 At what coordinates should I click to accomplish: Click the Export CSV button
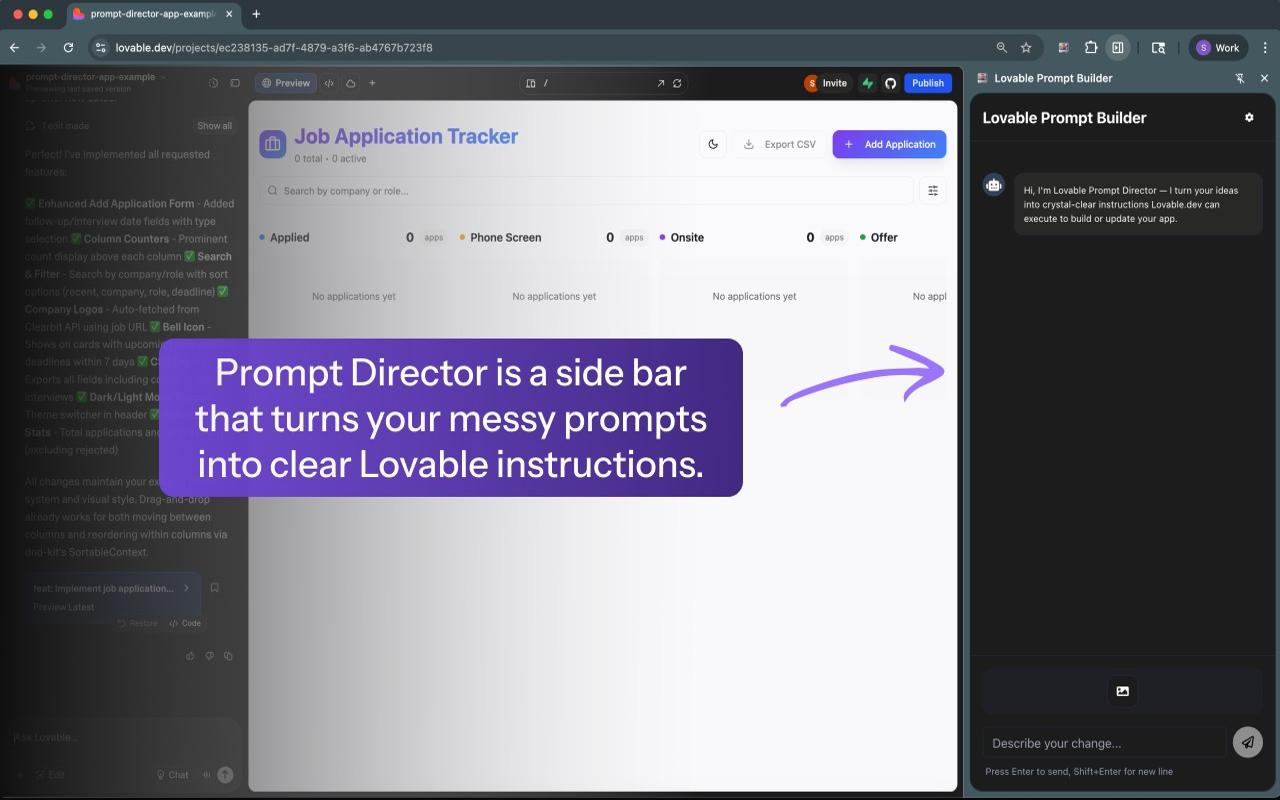click(x=780, y=144)
